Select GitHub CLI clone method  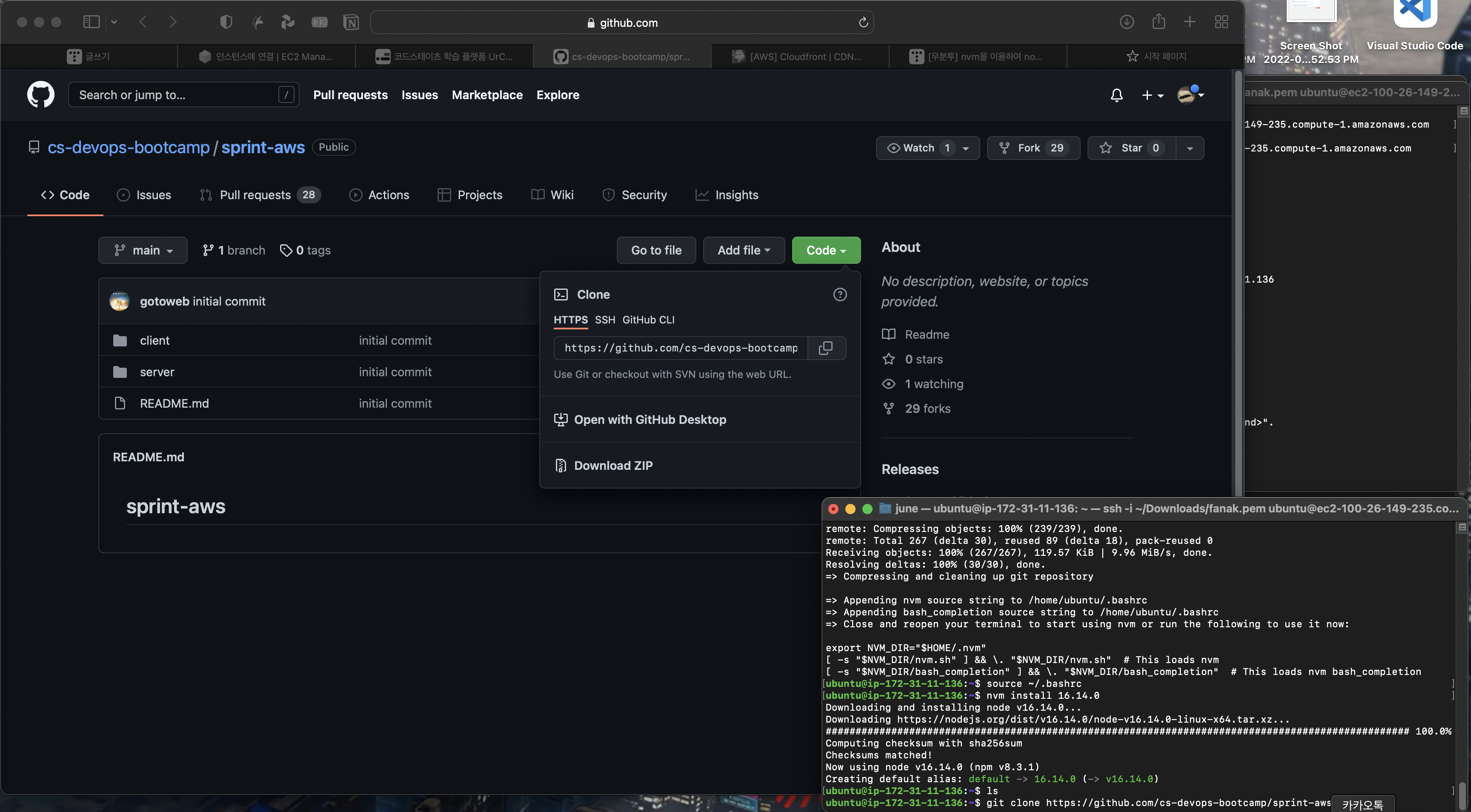click(x=648, y=320)
